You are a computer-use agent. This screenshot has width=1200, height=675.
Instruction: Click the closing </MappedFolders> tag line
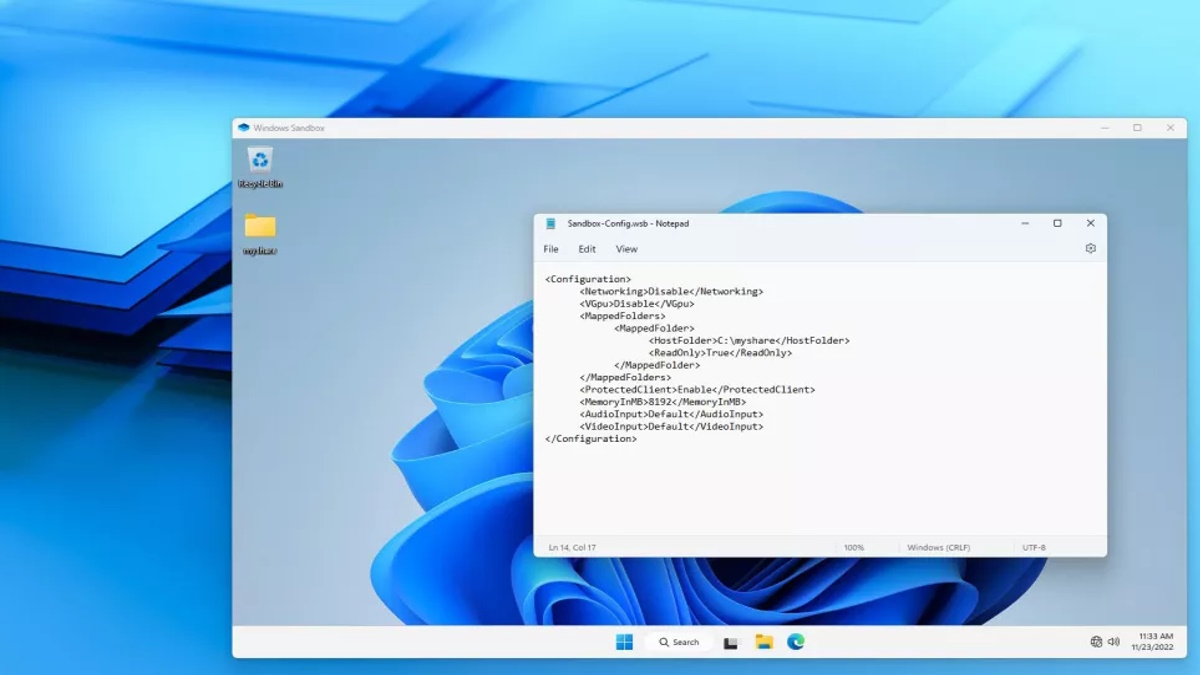(625, 378)
